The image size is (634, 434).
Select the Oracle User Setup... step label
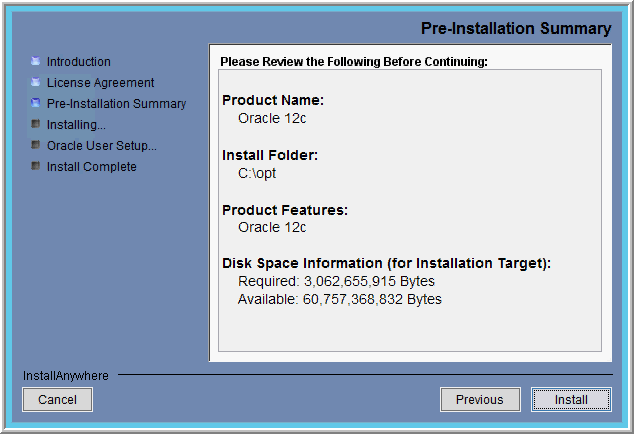(101, 146)
